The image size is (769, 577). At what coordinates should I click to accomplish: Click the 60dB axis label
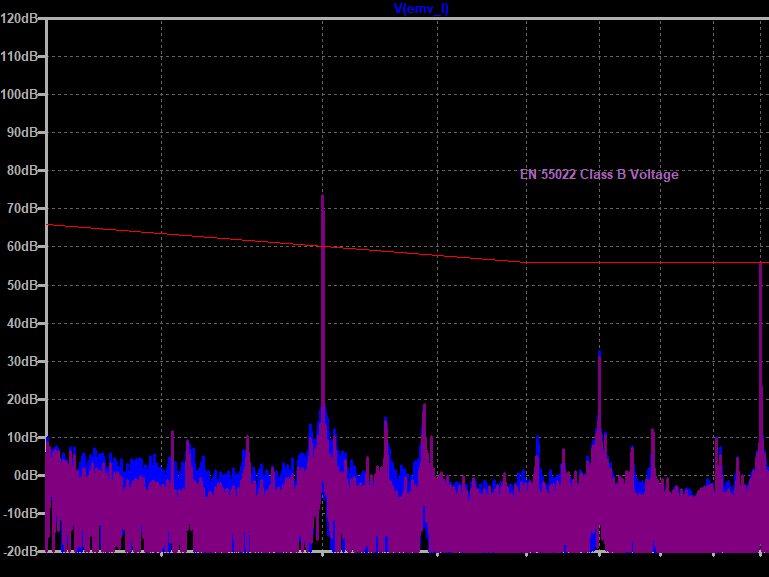[22, 247]
